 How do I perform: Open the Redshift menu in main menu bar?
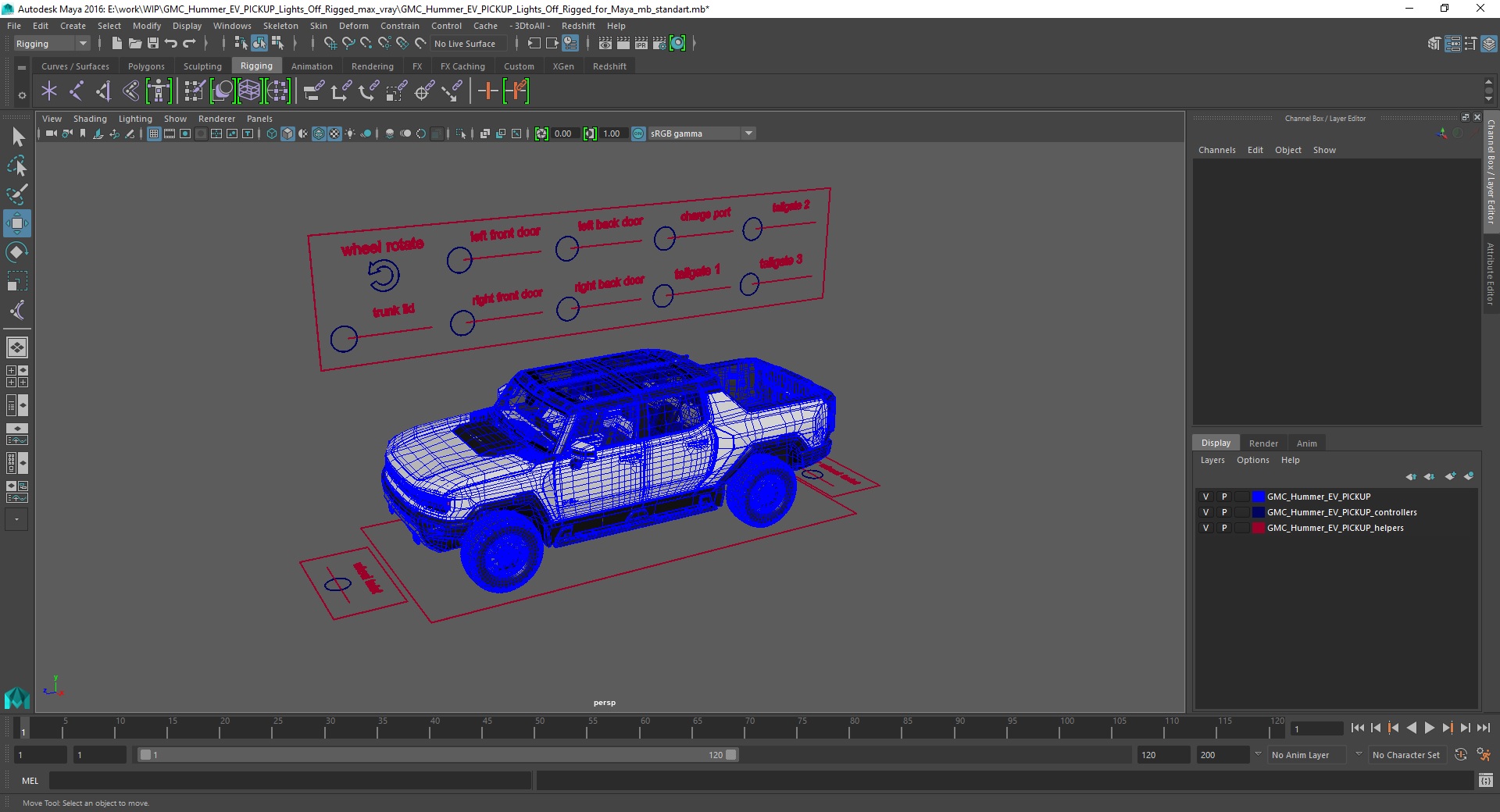[x=578, y=26]
